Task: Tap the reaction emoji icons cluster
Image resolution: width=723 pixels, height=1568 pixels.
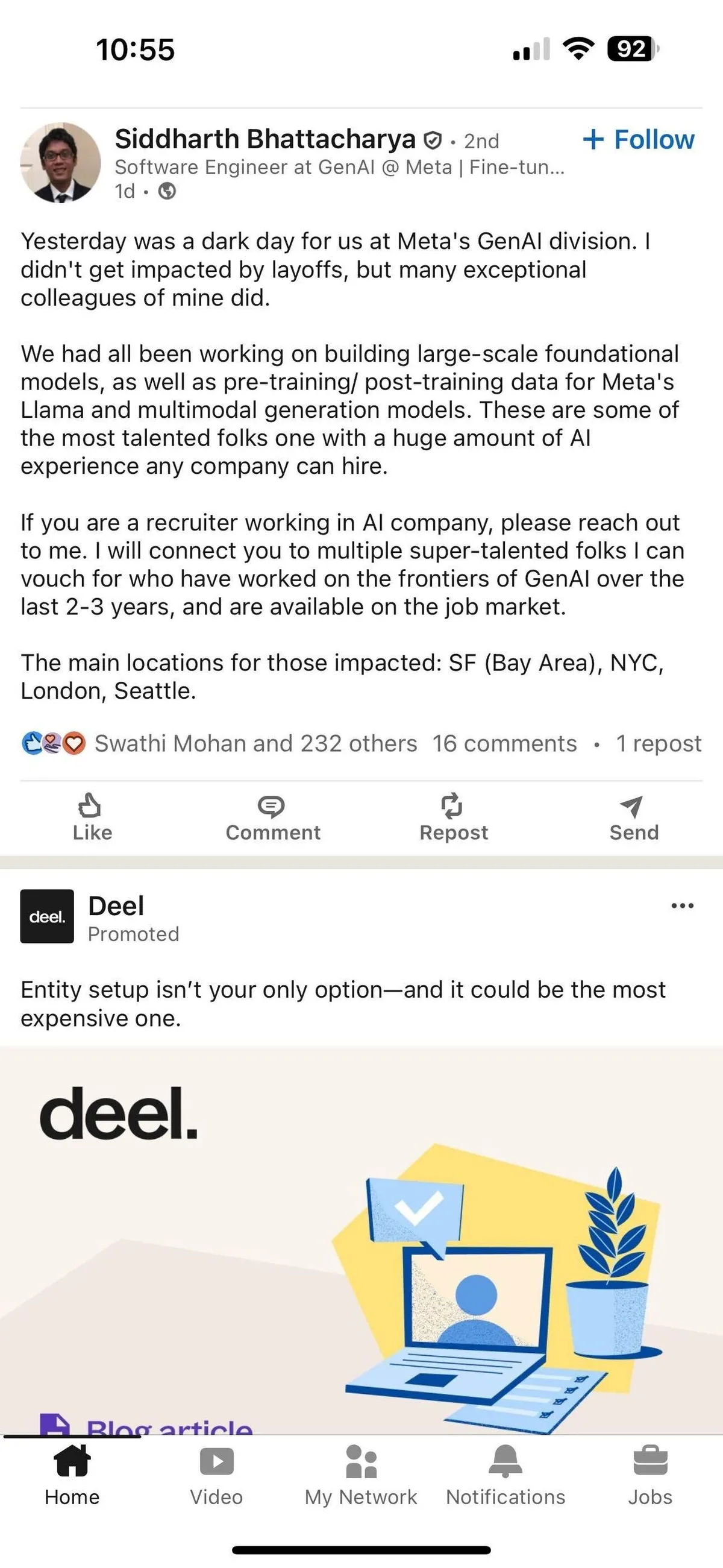Action: point(54,744)
